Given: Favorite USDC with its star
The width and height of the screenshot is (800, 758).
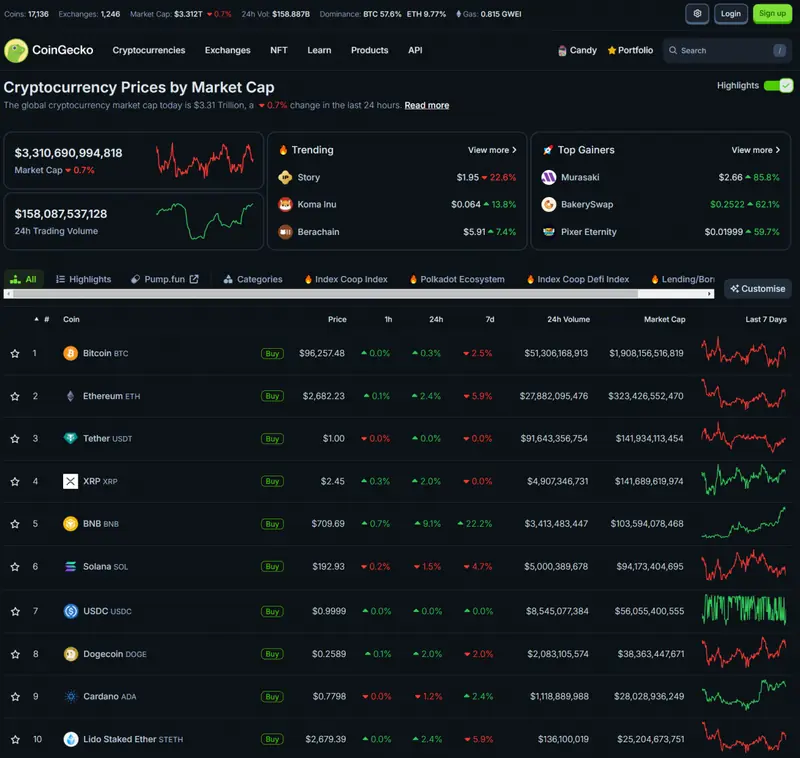Looking at the screenshot, I should (15, 612).
